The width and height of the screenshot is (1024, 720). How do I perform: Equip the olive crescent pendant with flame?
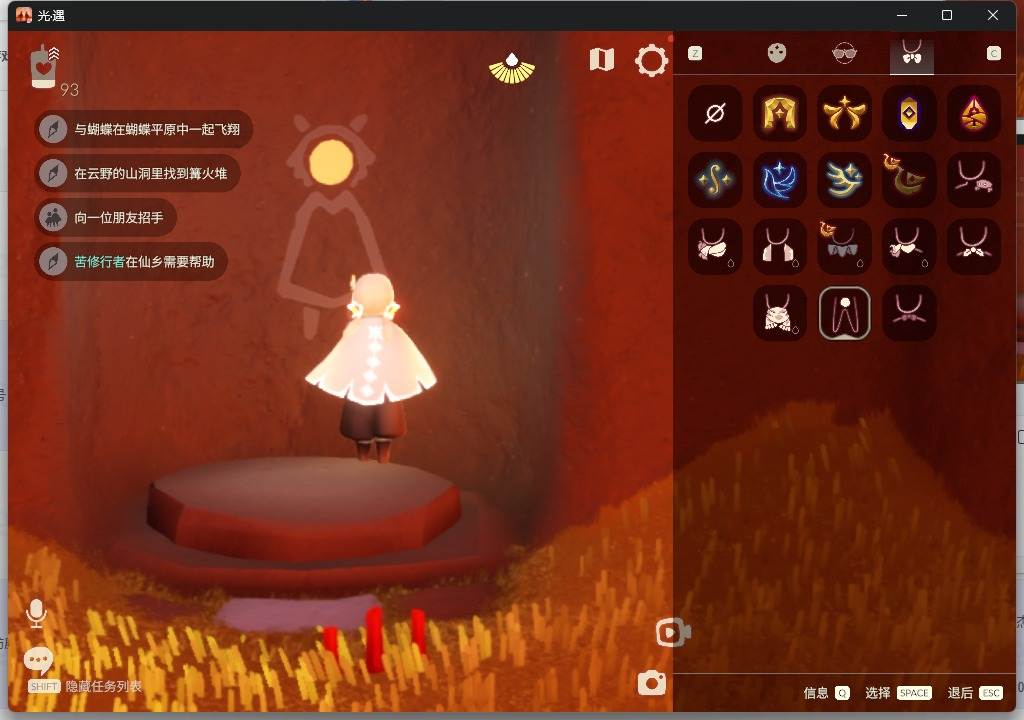pyautogui.click(x=909, y=180)
